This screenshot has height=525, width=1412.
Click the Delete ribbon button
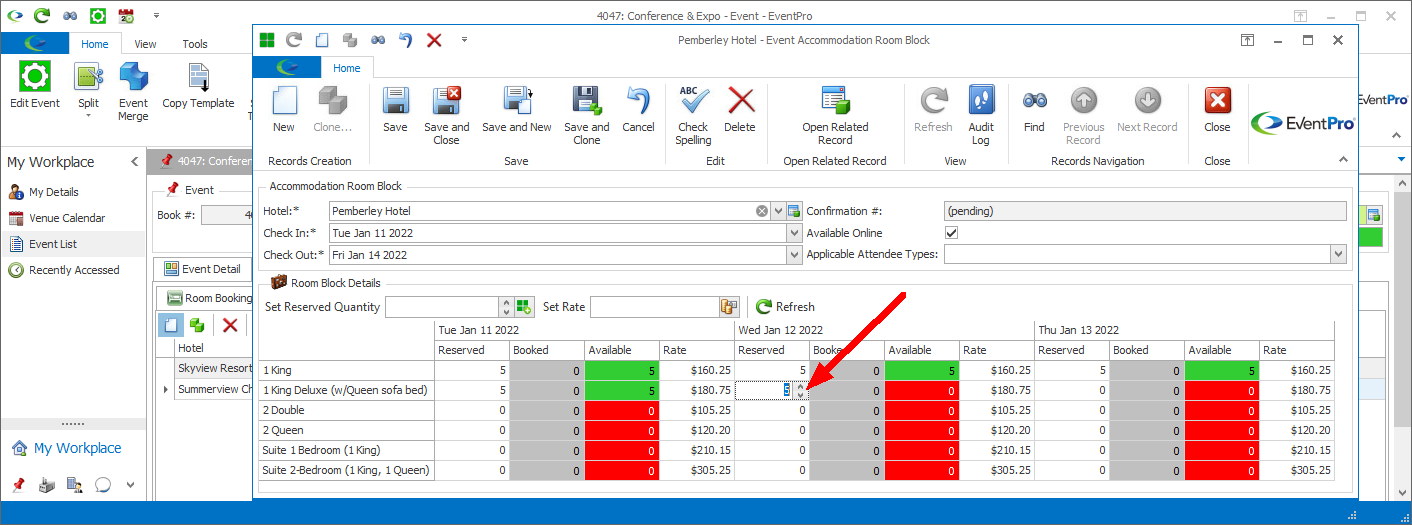740,110
